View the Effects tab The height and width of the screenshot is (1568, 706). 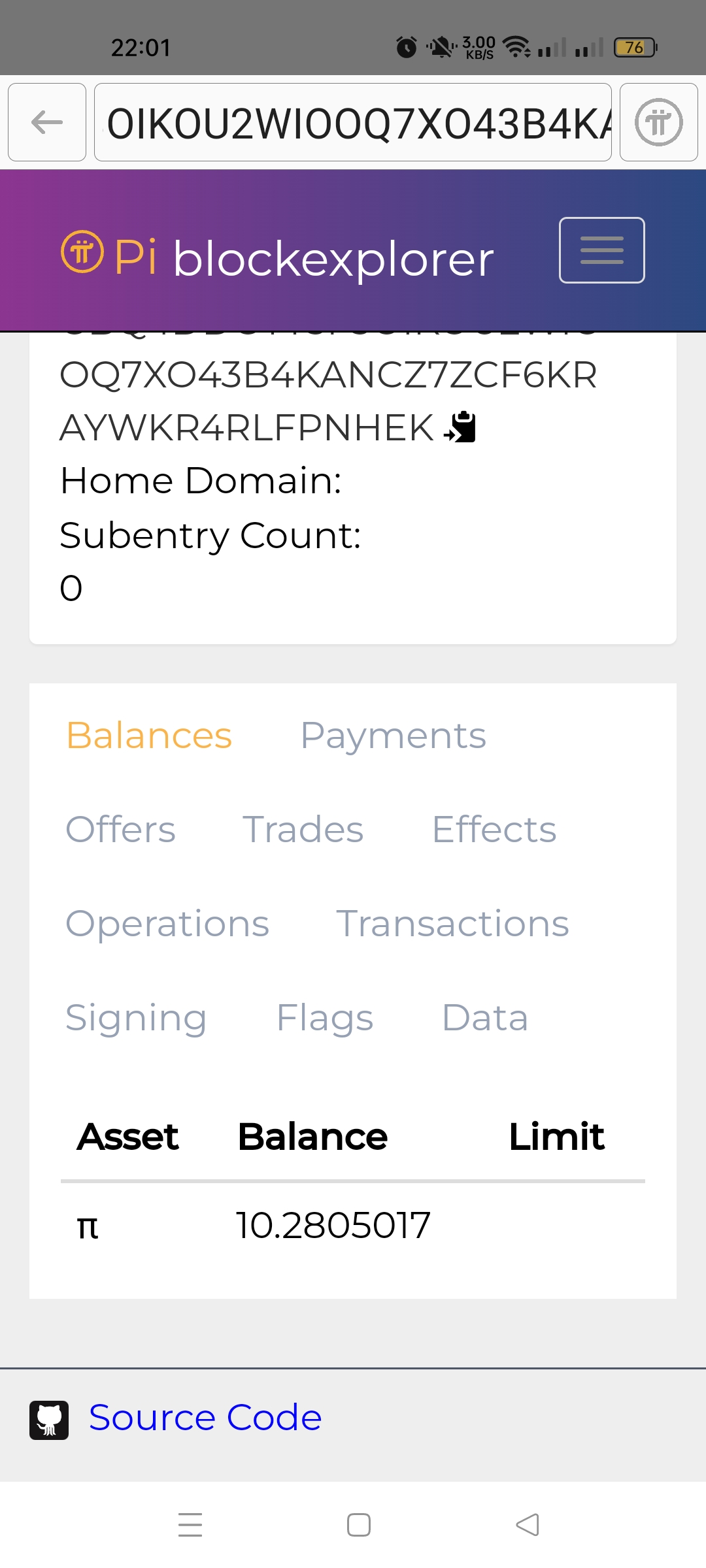pyautogui.click(x=494, y=830)
